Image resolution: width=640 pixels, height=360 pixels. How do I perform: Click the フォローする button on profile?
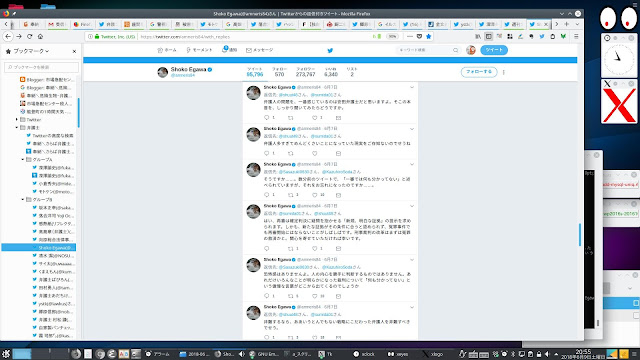479,72
